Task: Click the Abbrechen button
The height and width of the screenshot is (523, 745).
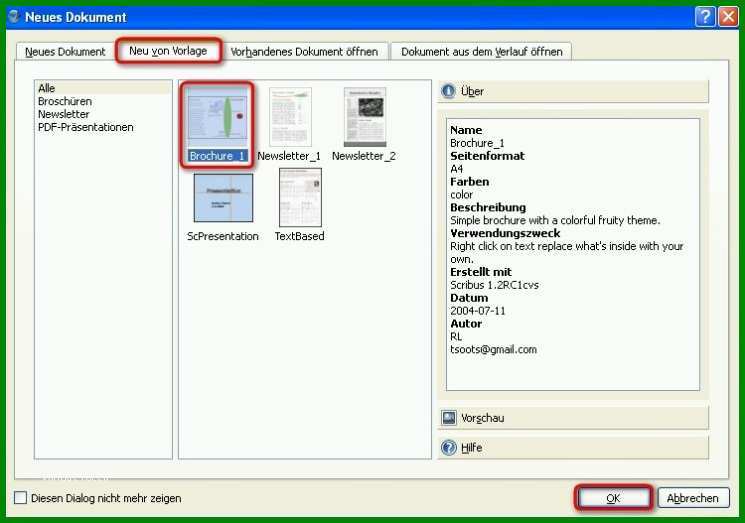Action: click(693, 498)
